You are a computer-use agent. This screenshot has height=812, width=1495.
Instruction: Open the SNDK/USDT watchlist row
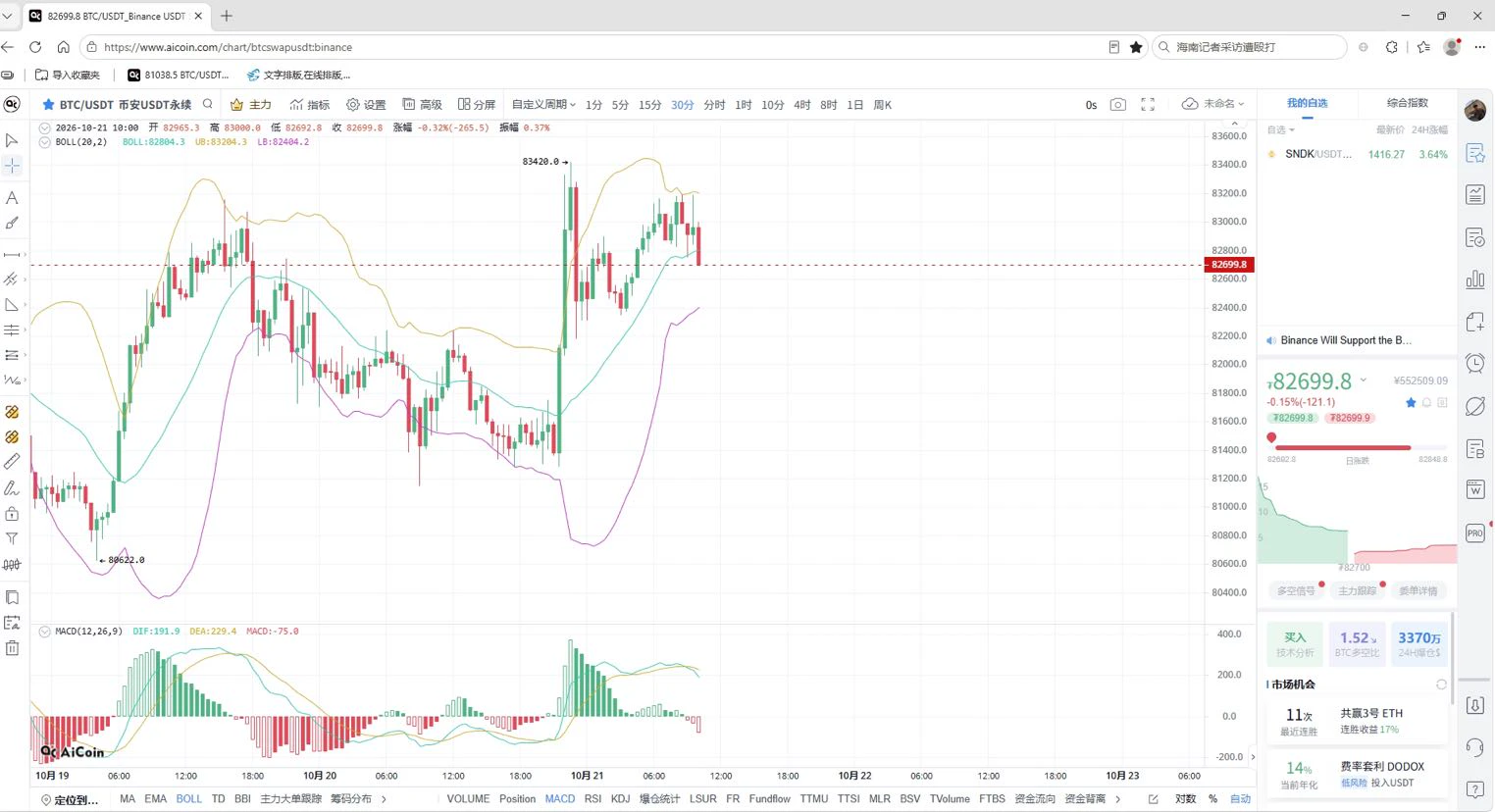[x=1357, y=154]
